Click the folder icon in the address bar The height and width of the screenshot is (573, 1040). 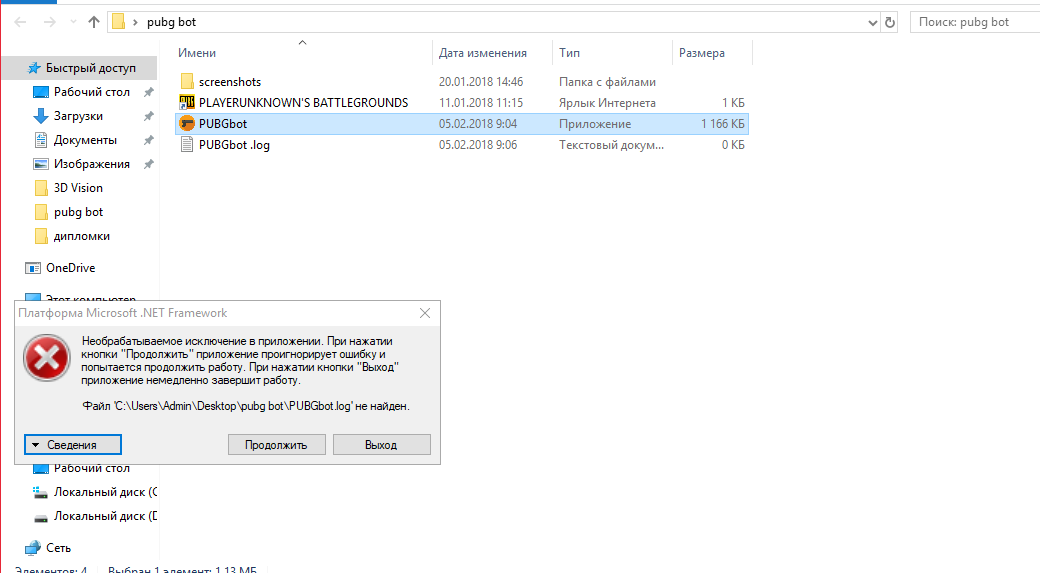coord(119,22)
